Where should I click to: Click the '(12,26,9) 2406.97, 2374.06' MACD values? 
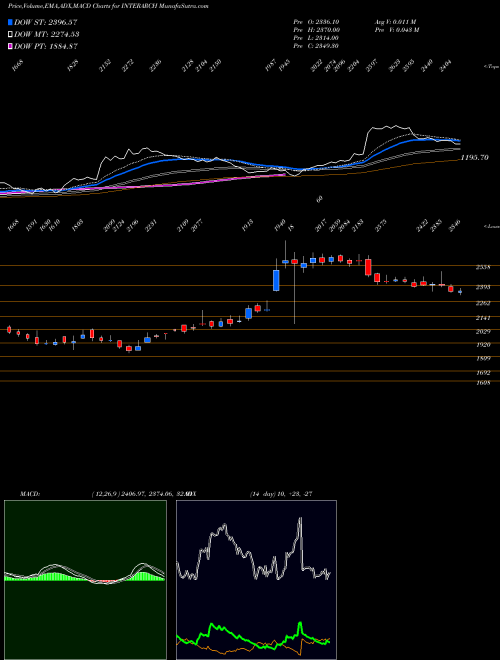[132, 494]
